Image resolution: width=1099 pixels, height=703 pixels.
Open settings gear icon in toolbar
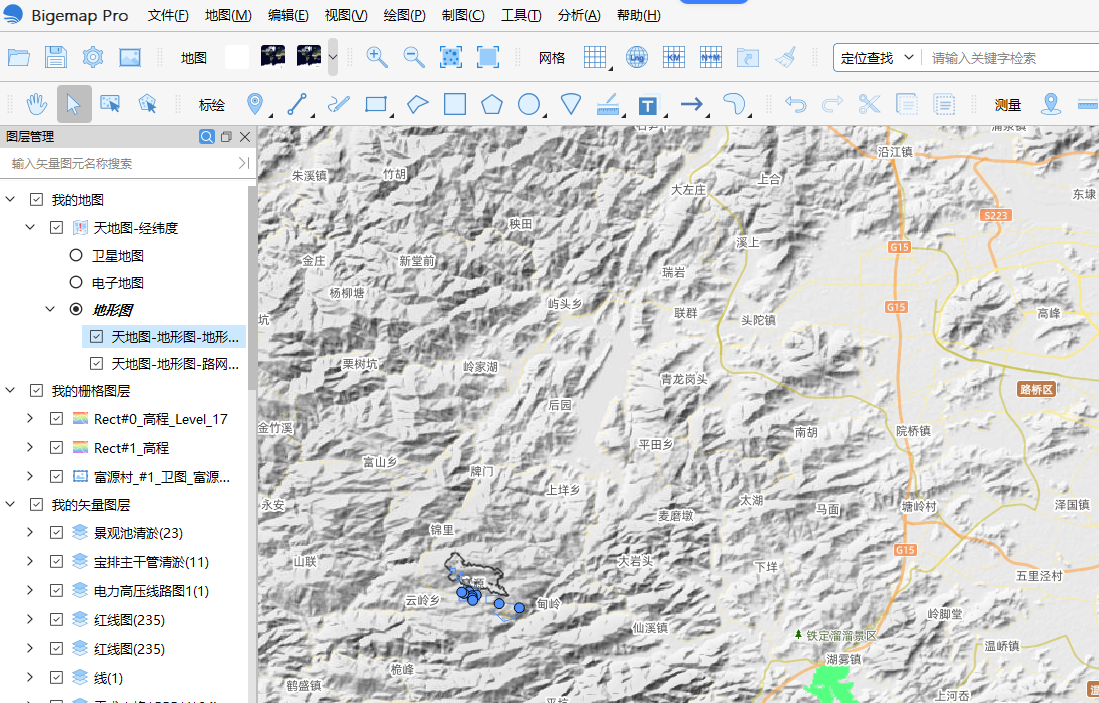coord(93,57)
